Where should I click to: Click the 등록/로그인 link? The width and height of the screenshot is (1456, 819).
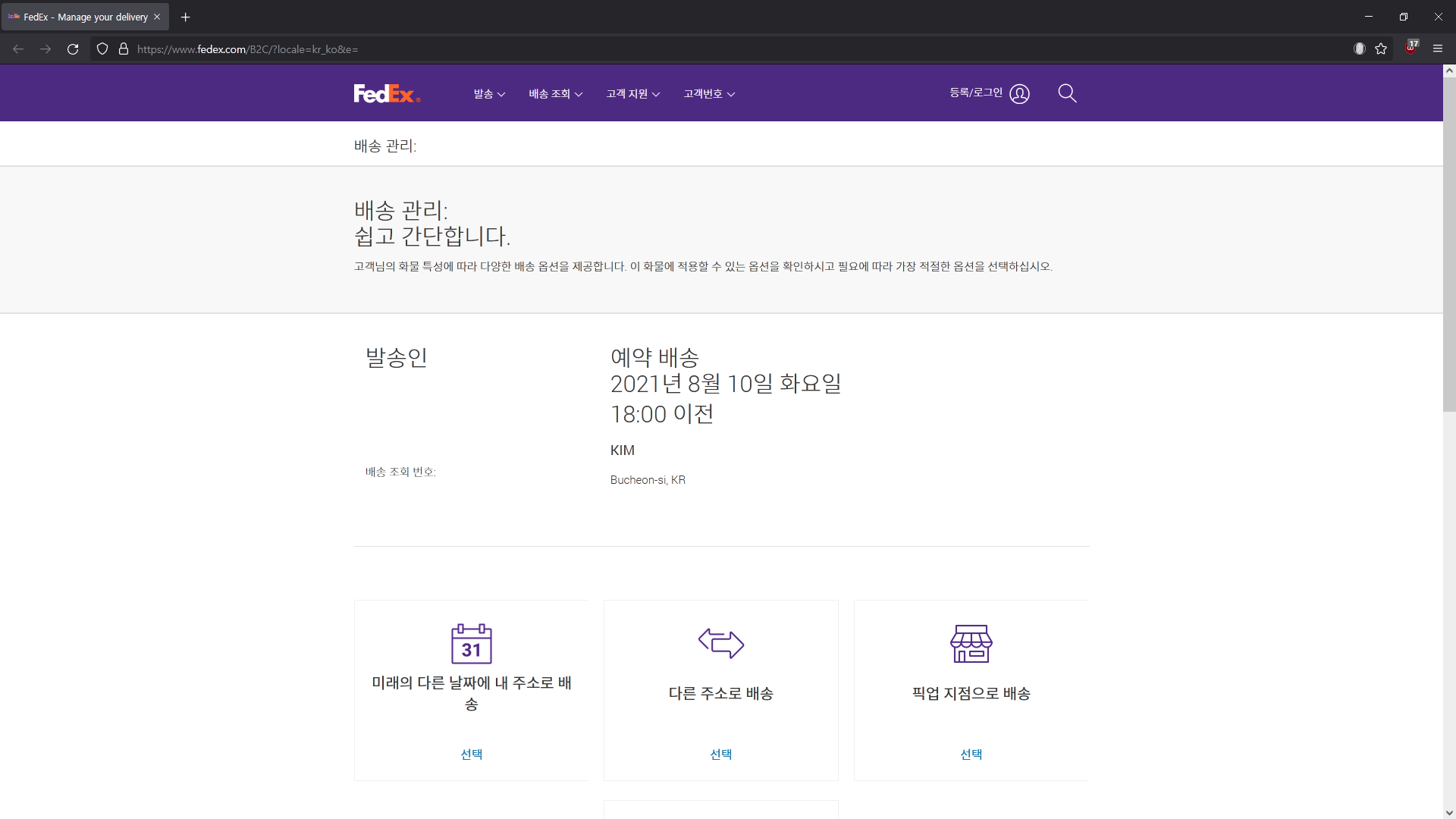[x=976, y=93]
